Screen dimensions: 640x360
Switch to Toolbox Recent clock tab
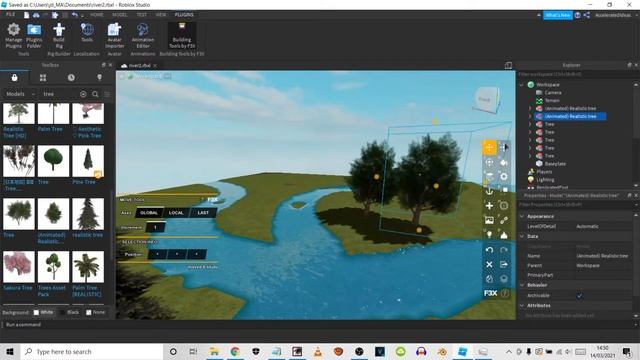(71, 78)
